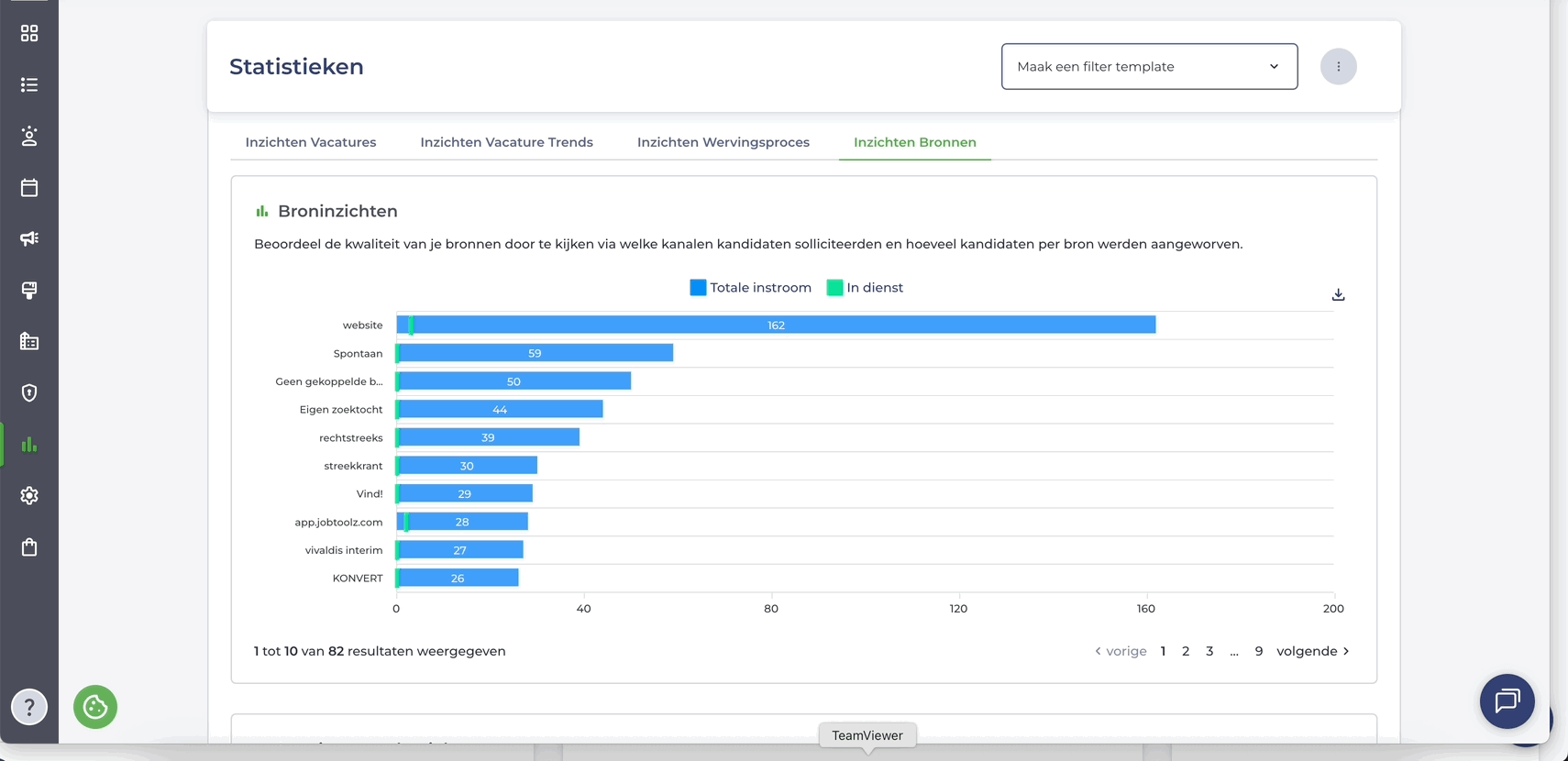Jump to page 9 of results
Viewport: 1568px width, 761px height.
click(1258, 651)
